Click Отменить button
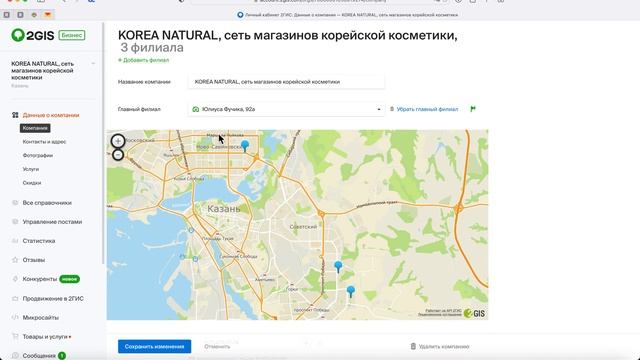Screen dimensions: 640x360 217,347
